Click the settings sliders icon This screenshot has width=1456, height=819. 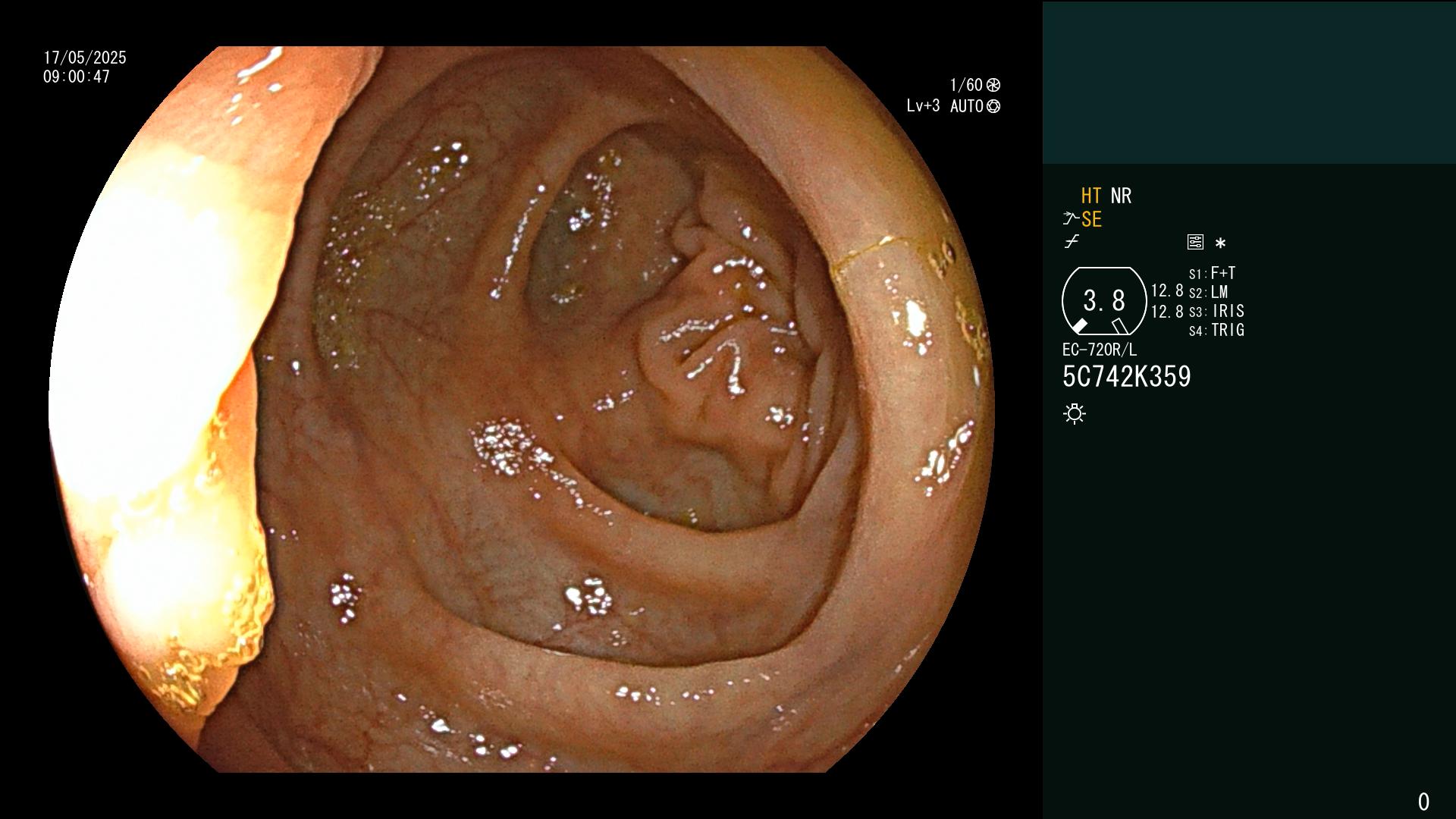click(x=1195, y=243)
